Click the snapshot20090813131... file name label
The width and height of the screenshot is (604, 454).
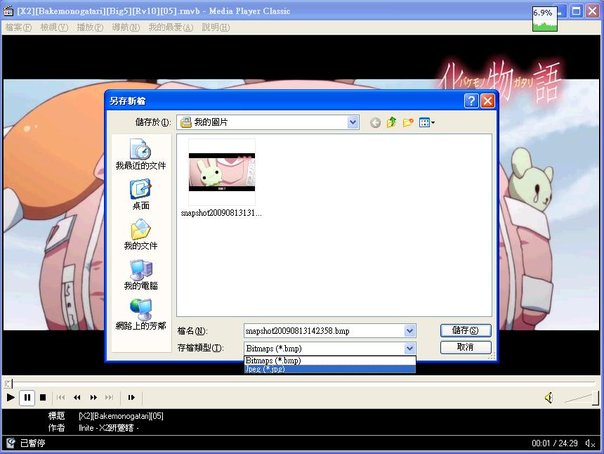[x=221, y=213]
